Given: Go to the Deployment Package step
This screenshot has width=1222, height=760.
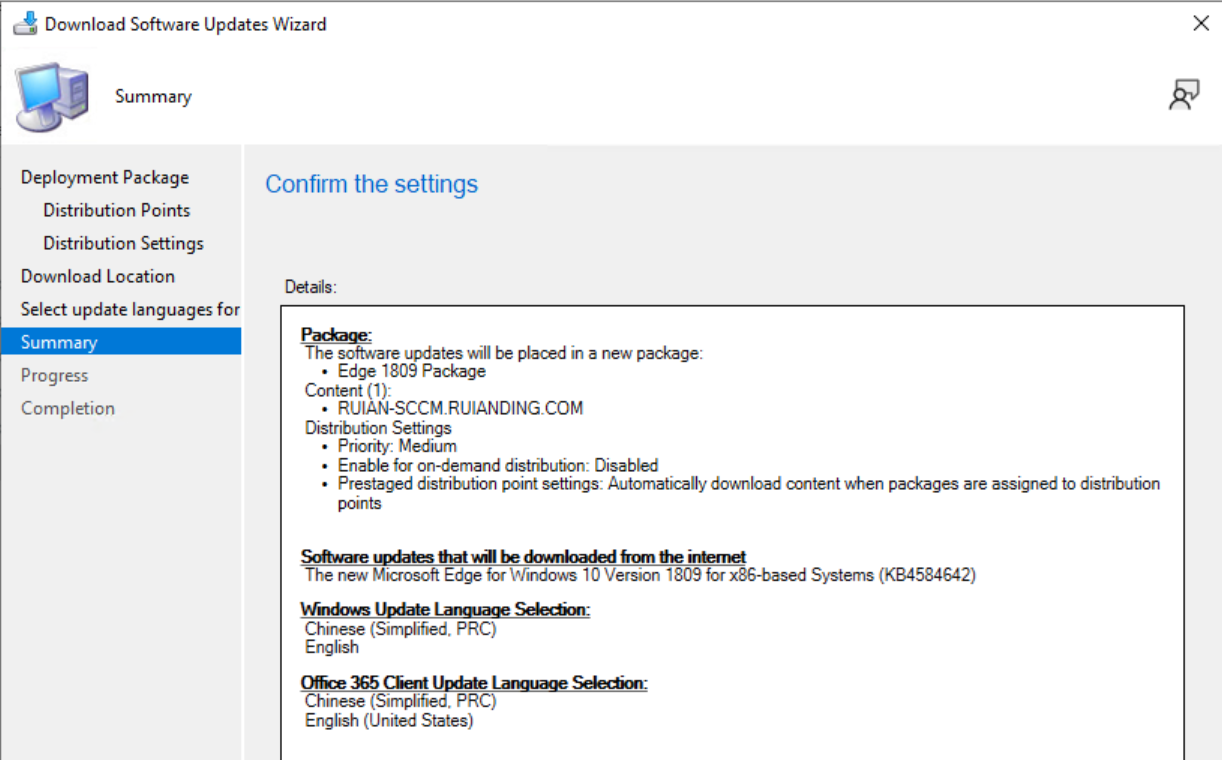Looking at the screenshot, I should 105,177.
